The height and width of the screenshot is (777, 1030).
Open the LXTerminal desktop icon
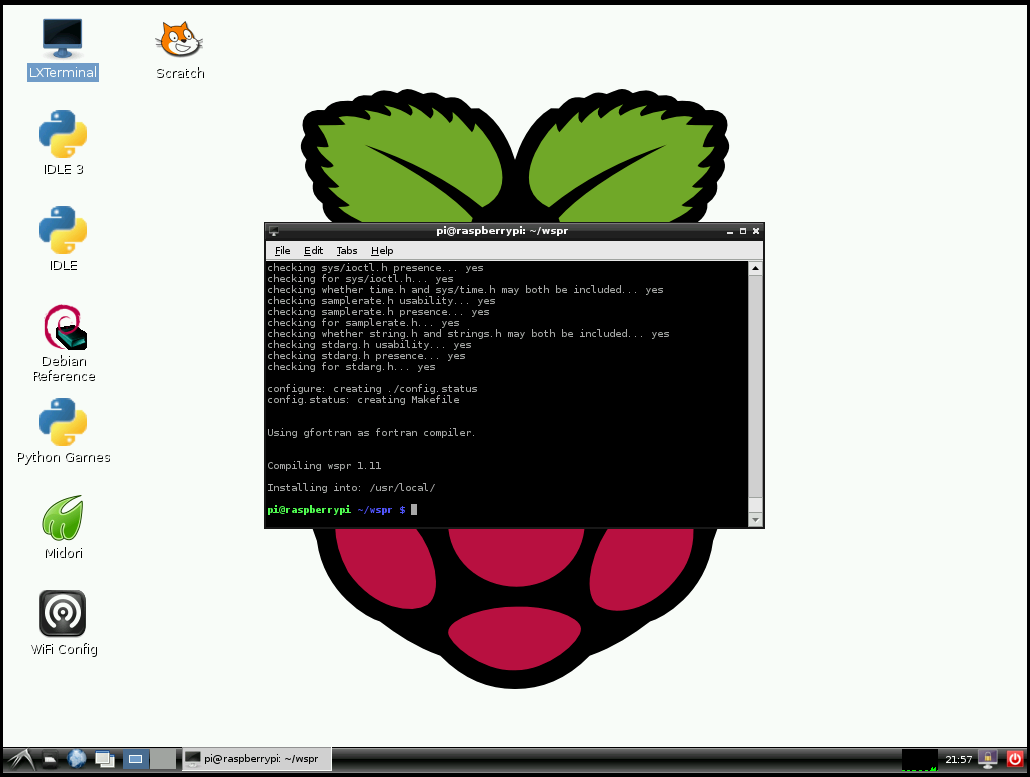pyautogui.click(x=62, y=49)
